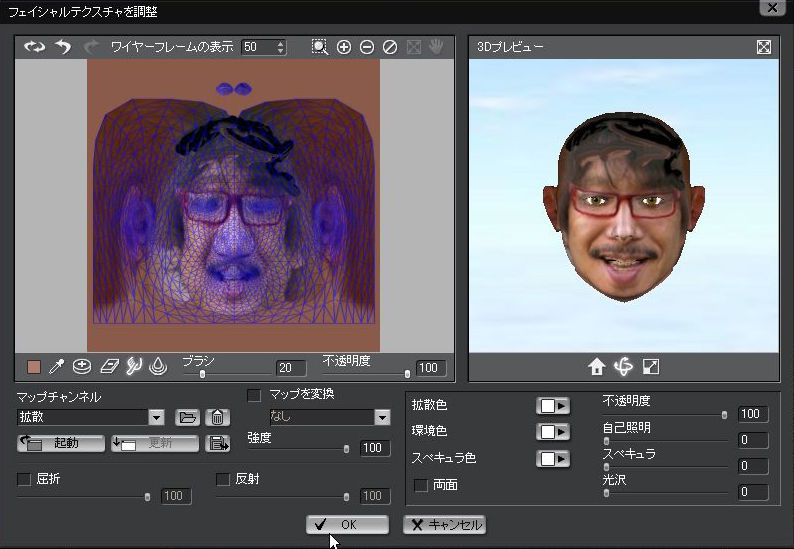
Task: Open the マップチャンネル 拡散 dropdown
Action: pos(156,417)
